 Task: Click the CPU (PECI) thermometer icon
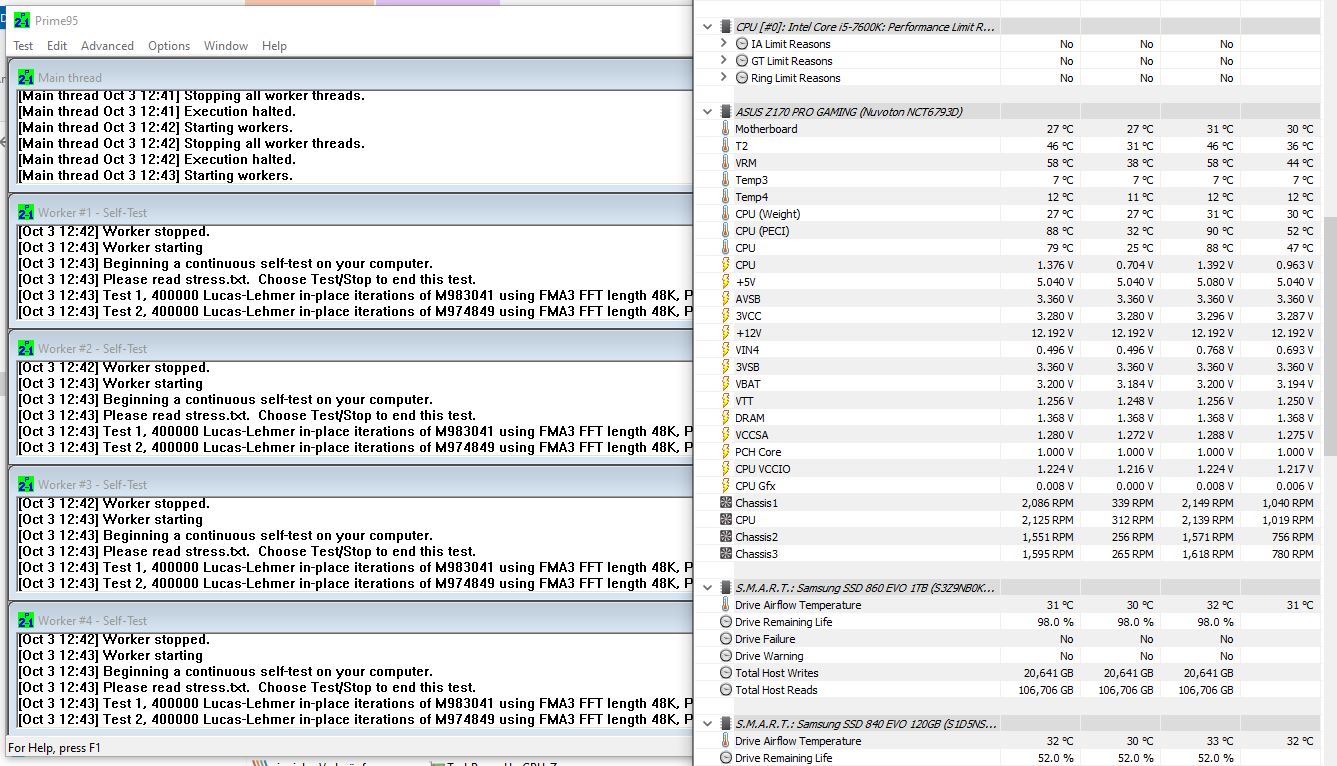tap(726, 231)
